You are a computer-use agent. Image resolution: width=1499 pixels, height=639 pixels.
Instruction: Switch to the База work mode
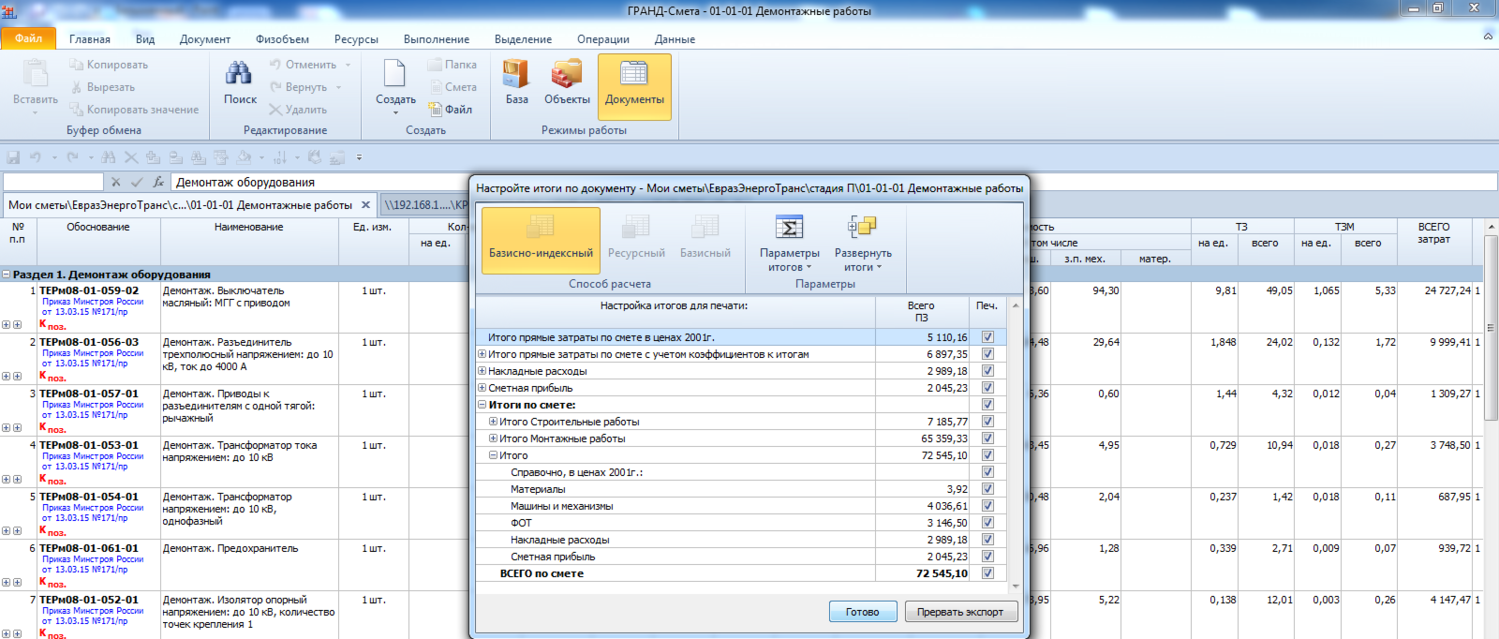517,84
